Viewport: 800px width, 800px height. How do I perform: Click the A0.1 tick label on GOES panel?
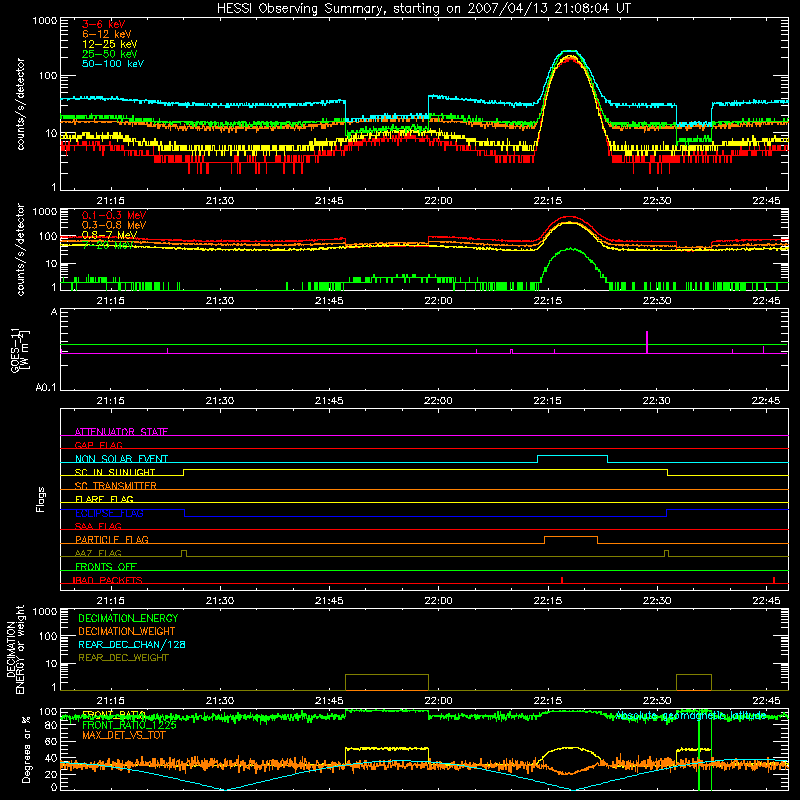pos(46,387)
